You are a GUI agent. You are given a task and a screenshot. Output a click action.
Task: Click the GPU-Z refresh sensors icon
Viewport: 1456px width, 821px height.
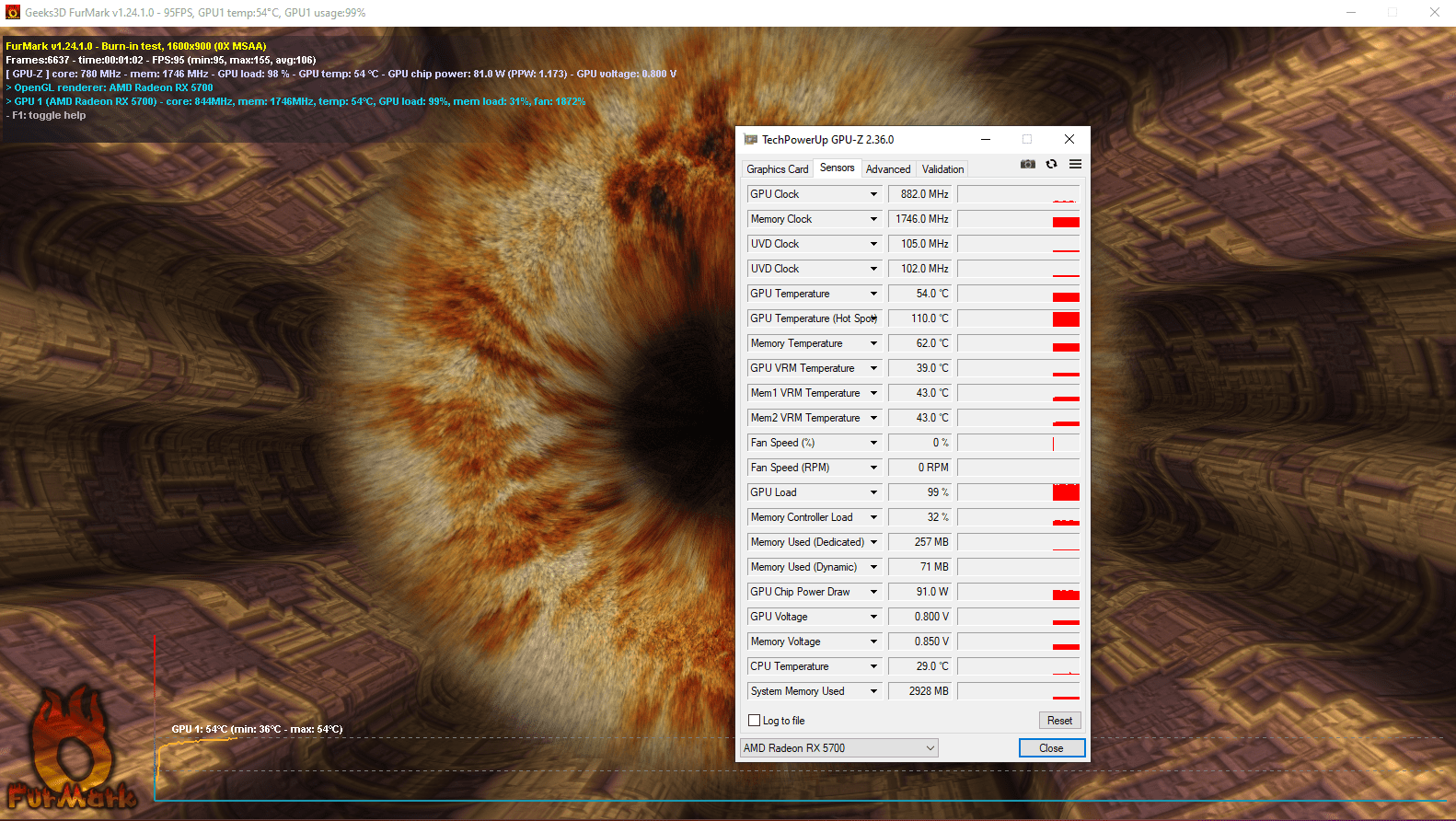(x=1052, y=165)
